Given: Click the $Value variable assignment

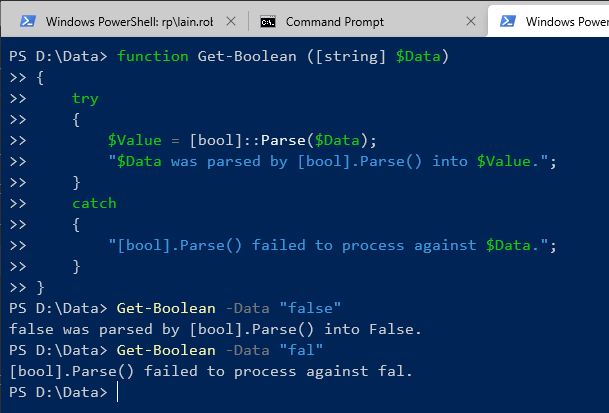Looking at the screenshot, I should pos(135,140).
